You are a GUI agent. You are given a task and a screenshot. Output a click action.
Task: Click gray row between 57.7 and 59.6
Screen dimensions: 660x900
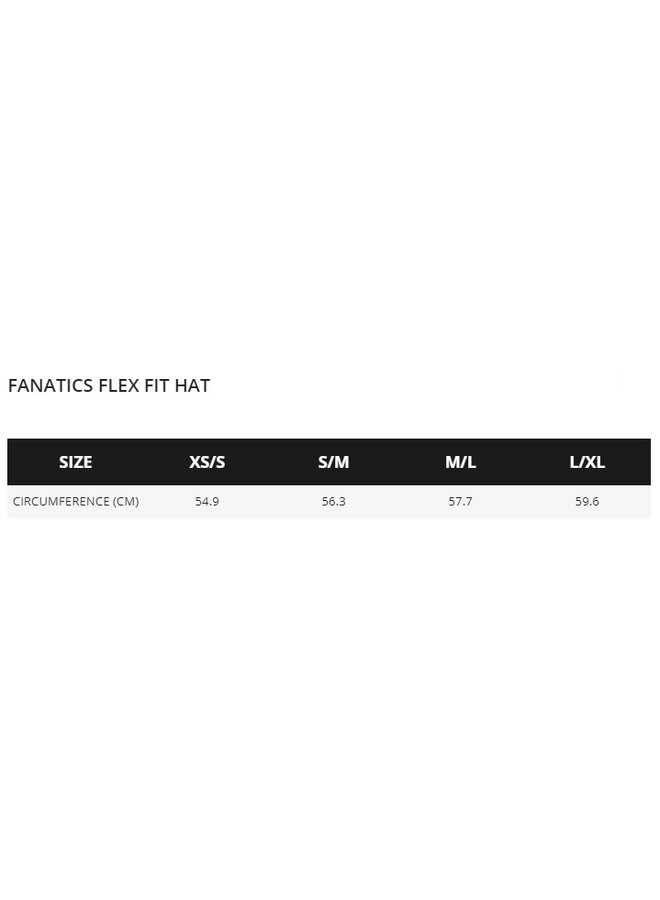(523, 502)
